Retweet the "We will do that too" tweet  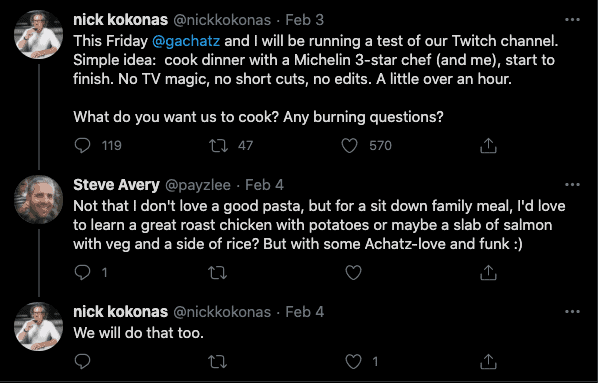tap(218, 362)
